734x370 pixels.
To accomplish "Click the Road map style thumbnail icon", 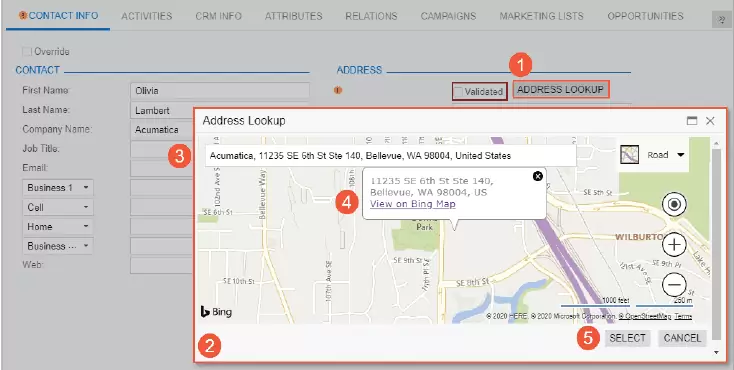I will pos(630,155).
